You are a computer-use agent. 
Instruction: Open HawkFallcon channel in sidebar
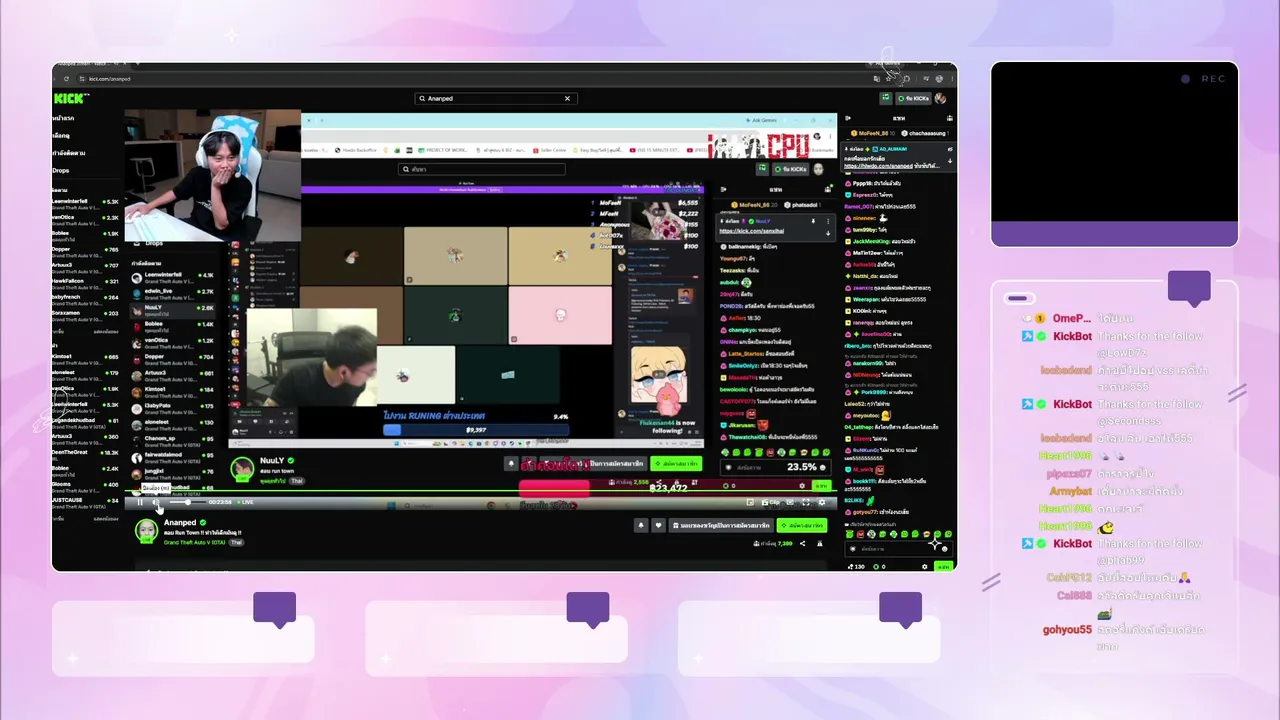pos(85,283)
